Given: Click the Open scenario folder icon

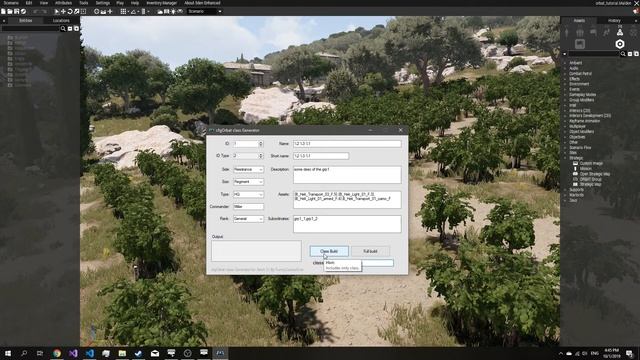Looking at the screenshot, I should click(10, 11).
